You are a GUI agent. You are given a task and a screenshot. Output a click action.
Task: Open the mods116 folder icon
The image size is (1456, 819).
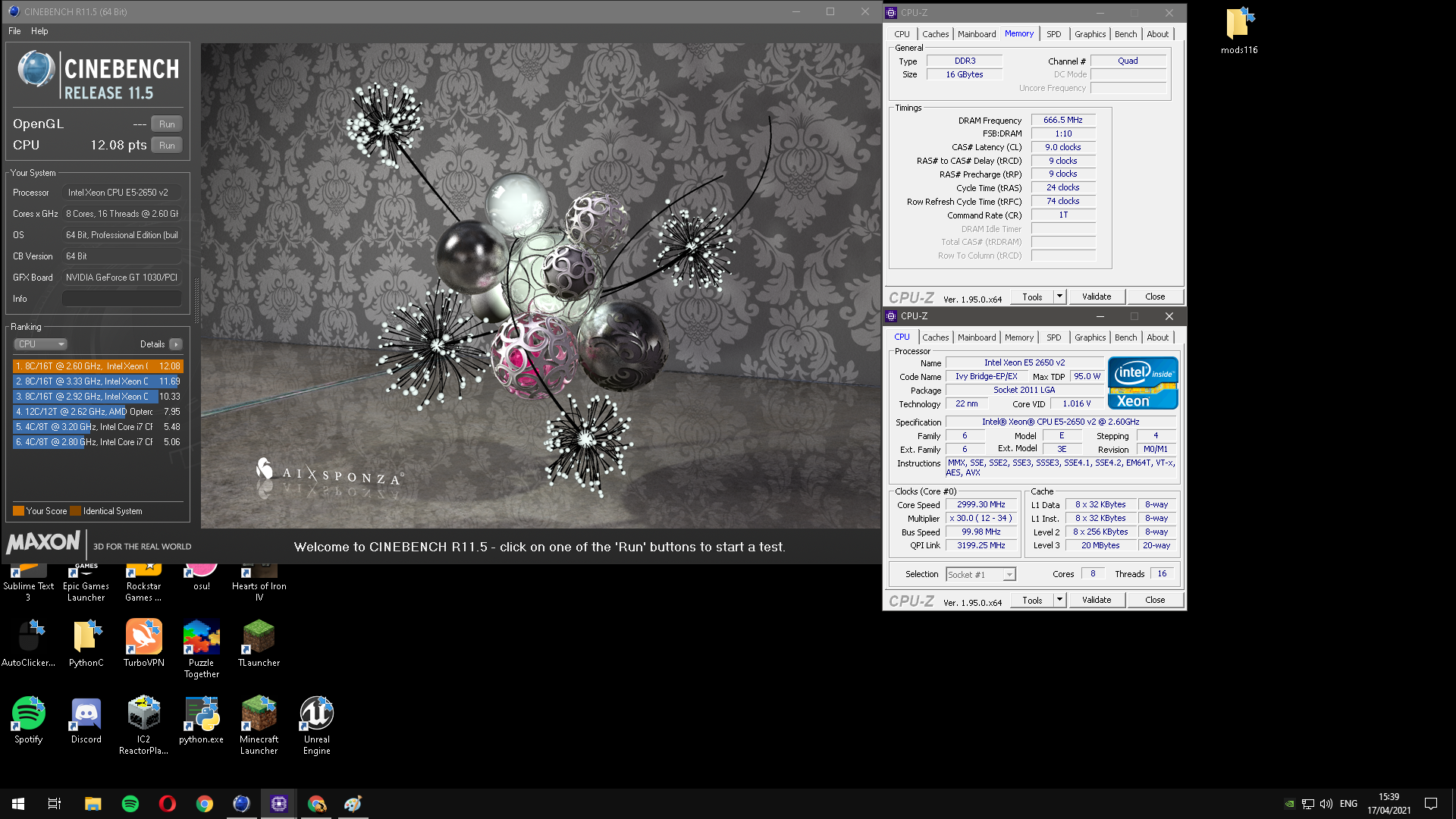point(1239,30)
